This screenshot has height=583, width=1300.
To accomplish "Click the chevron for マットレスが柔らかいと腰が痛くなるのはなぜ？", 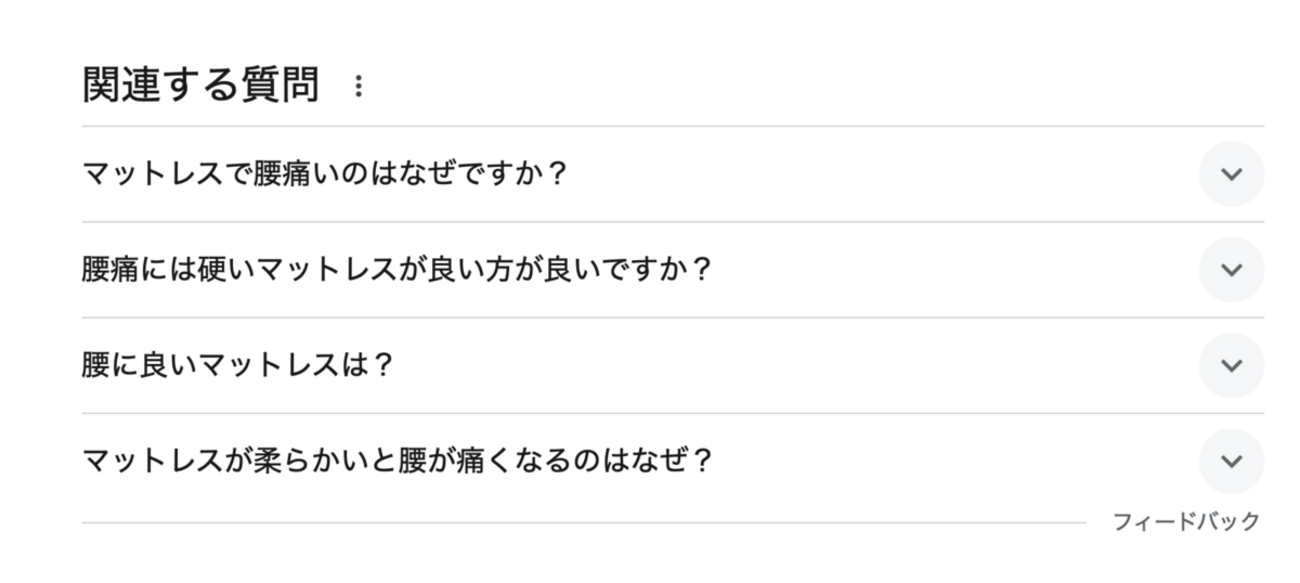I will pos(1231,461).
